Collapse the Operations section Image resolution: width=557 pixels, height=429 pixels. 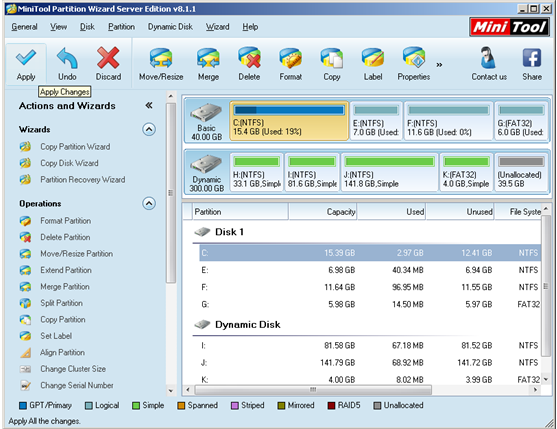pyautogui.click(x=149, y=203)
